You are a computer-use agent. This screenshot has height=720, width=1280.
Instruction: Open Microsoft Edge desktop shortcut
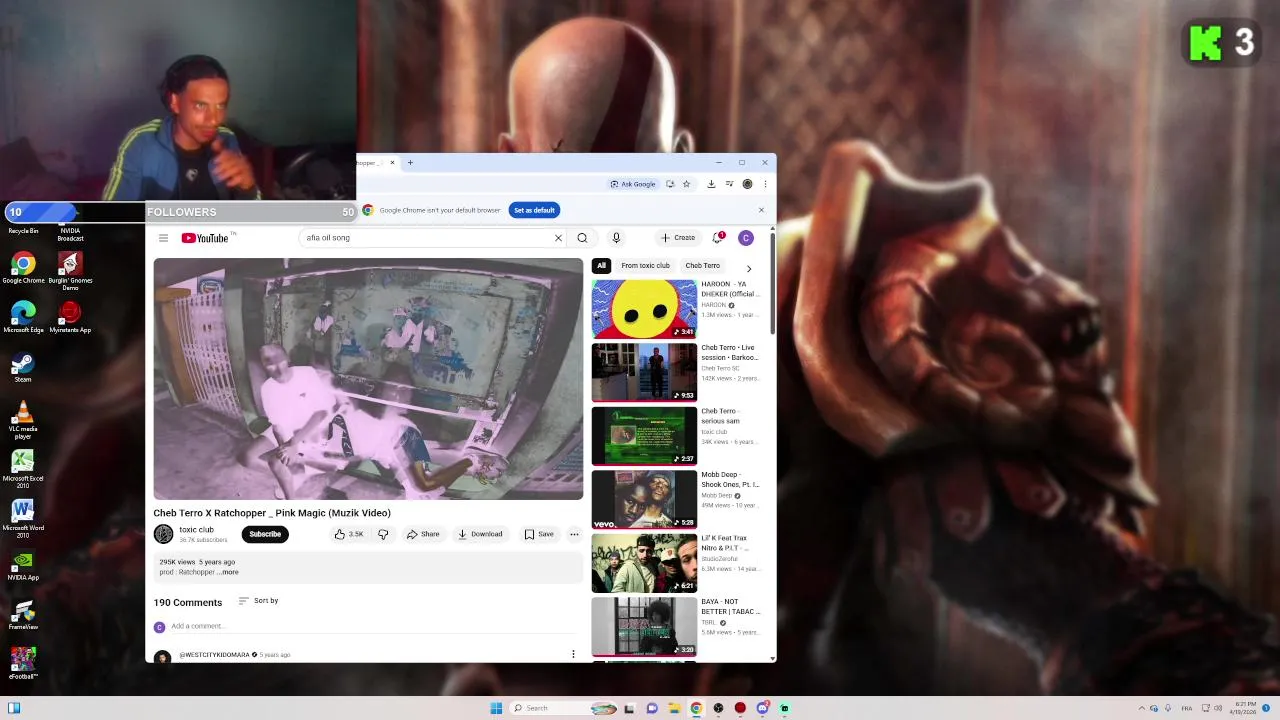point(23,317)
